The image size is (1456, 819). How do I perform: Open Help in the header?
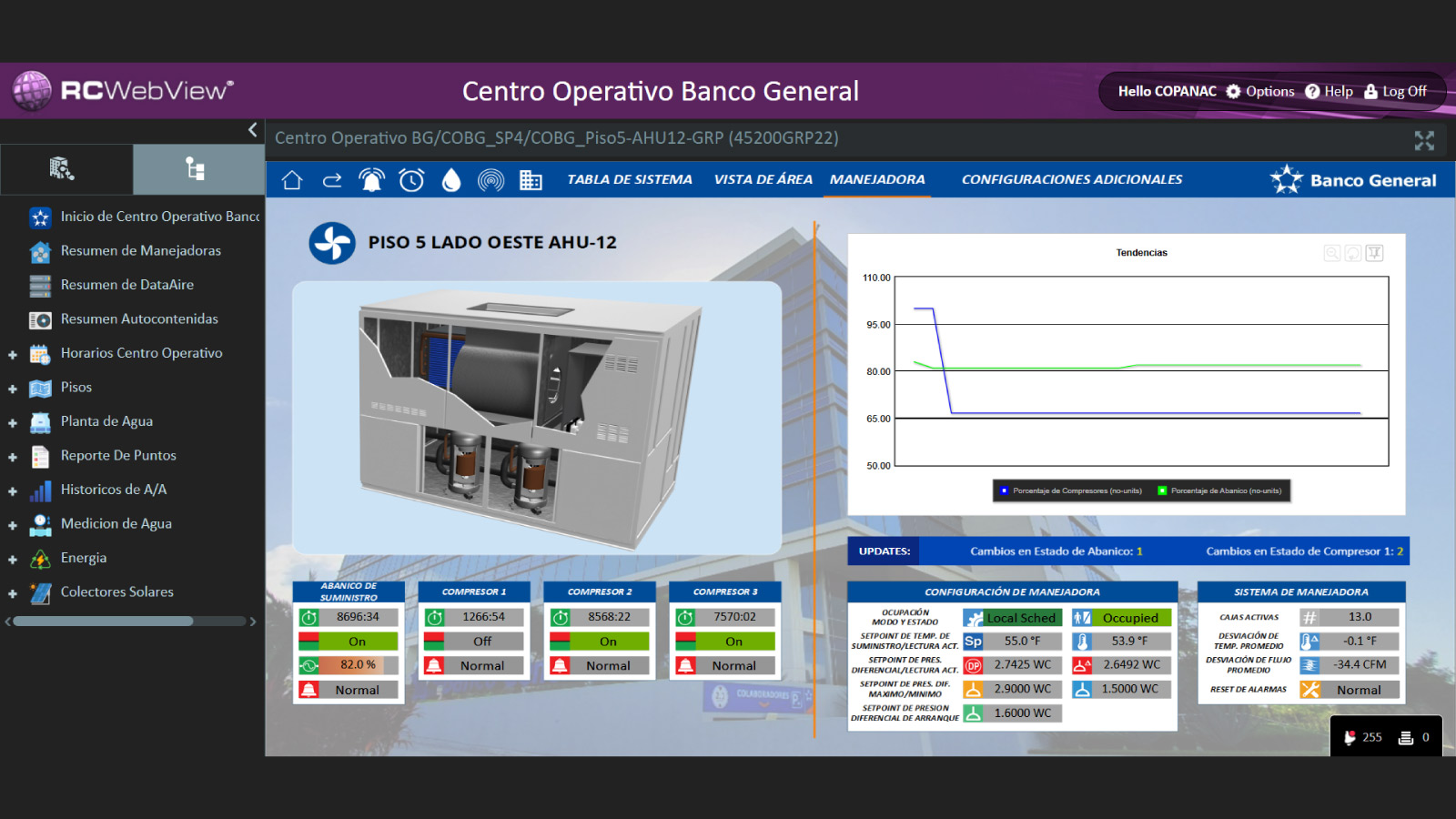[1329, 91]
